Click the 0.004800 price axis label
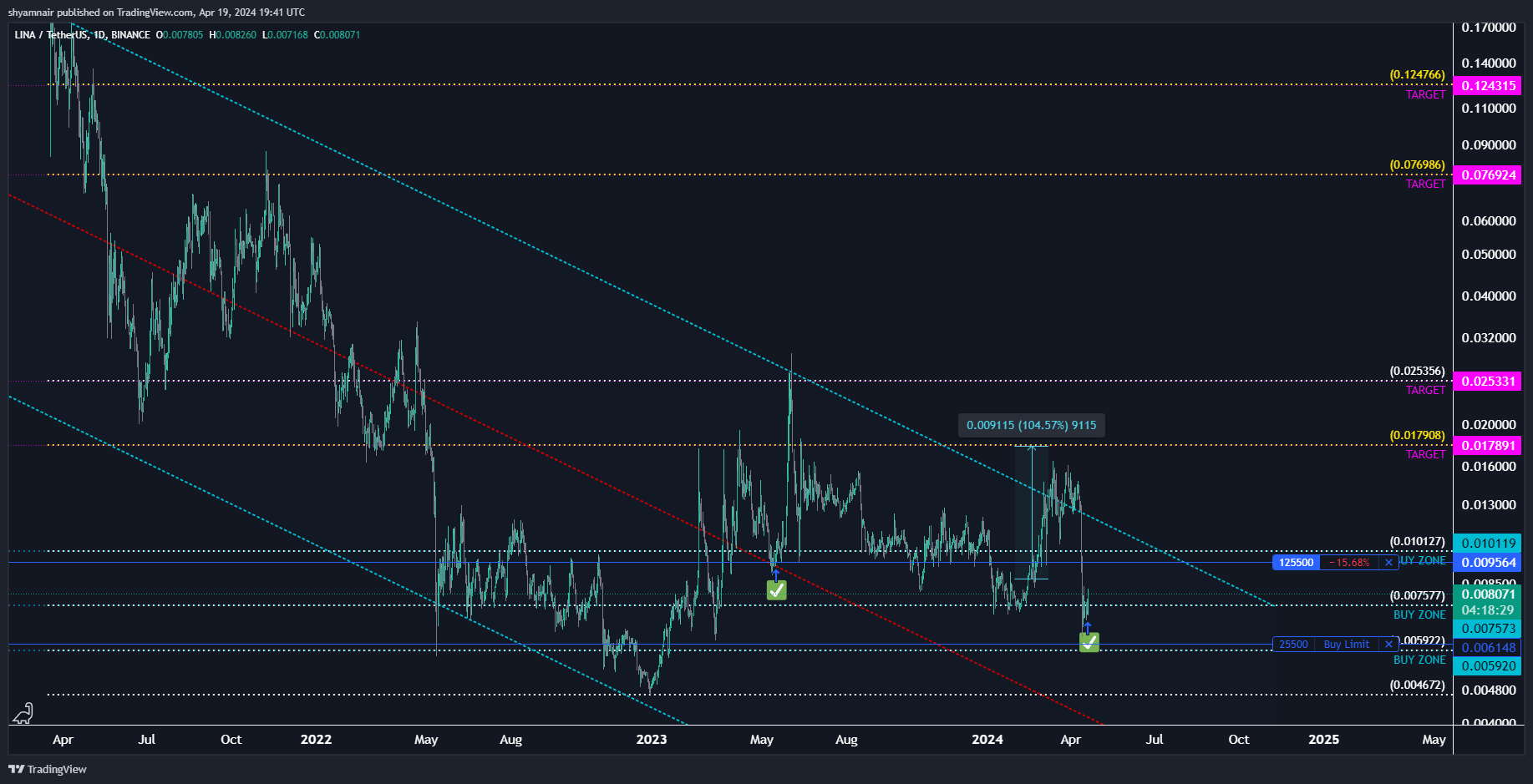This screenshot has height=784, width=1533. (x=1489, y=690)
